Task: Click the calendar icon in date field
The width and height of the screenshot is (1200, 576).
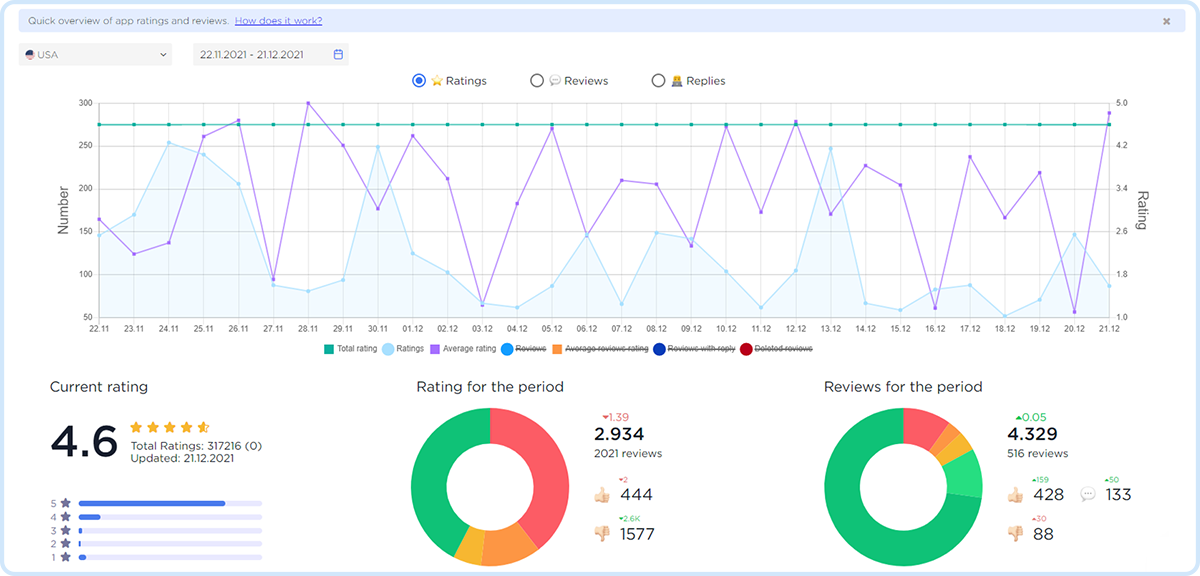Action: (x=338, y=55)
